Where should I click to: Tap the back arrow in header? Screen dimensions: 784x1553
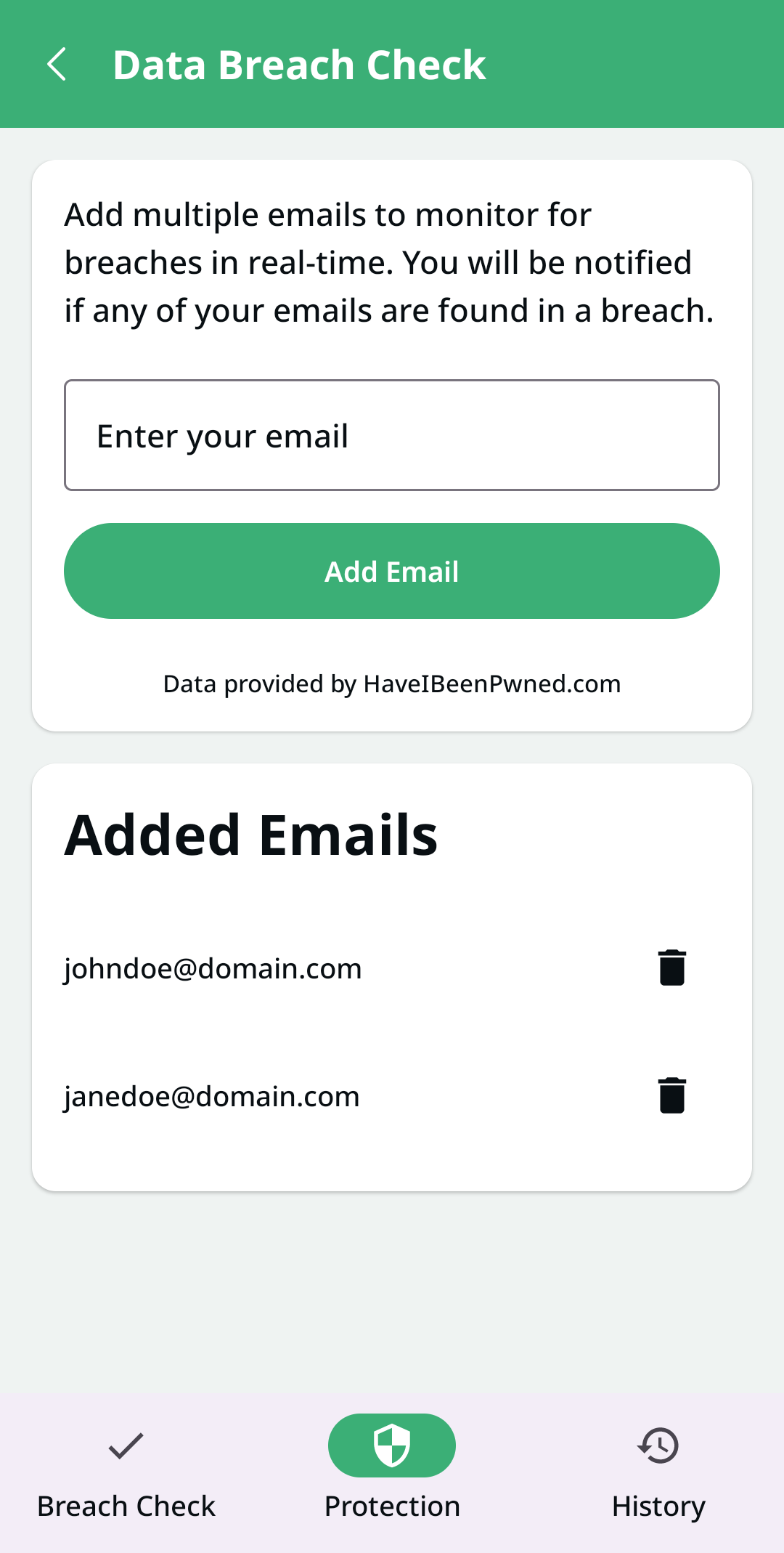click(57, 65)
